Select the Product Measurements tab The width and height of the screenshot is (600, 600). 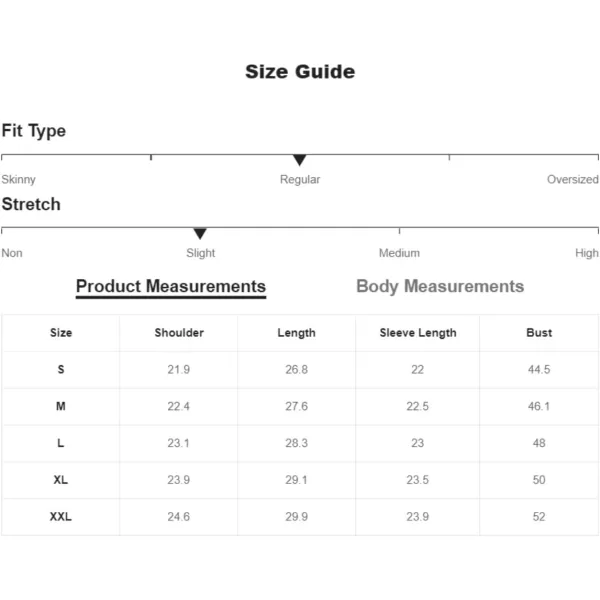click(x=171, y=287)
